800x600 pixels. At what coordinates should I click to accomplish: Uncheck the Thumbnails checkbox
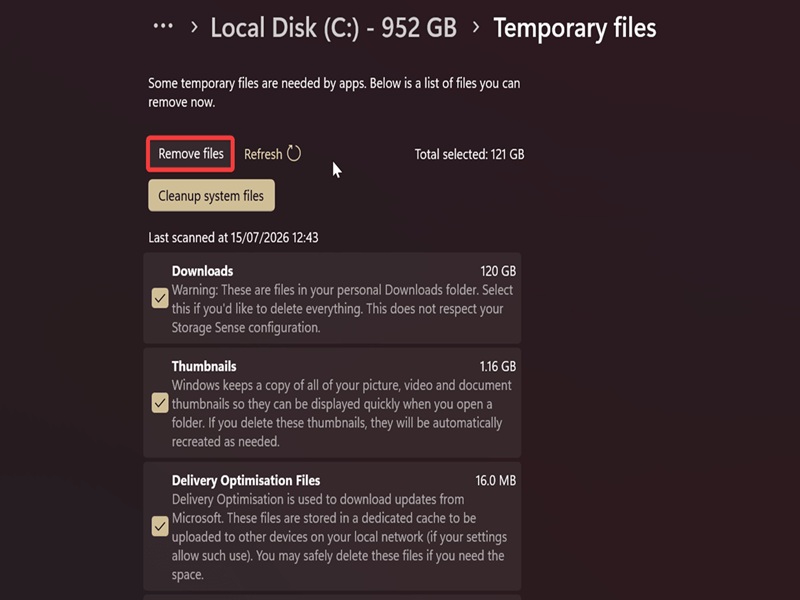point(160,403)
